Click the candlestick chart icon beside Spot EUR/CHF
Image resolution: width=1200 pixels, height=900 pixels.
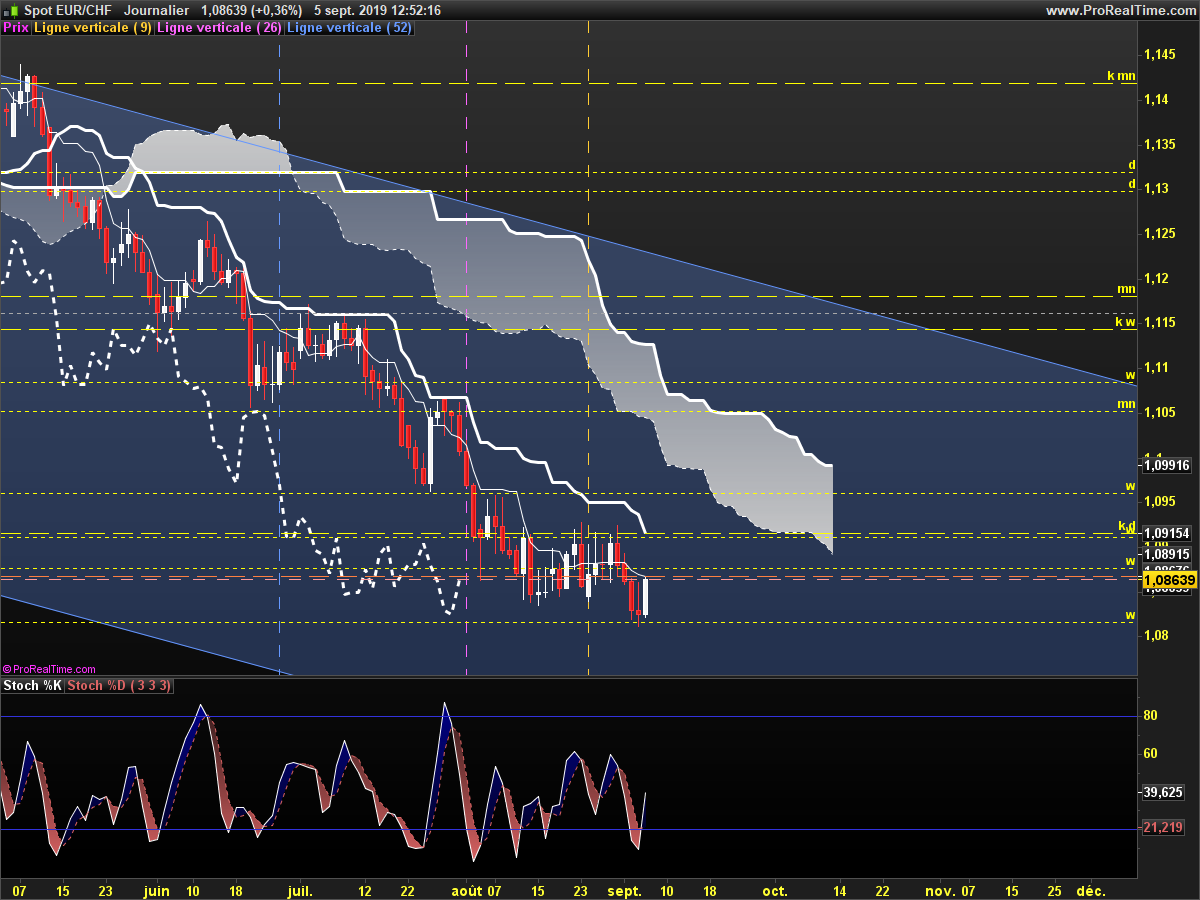pyautogui.click(x=13, y=10)
